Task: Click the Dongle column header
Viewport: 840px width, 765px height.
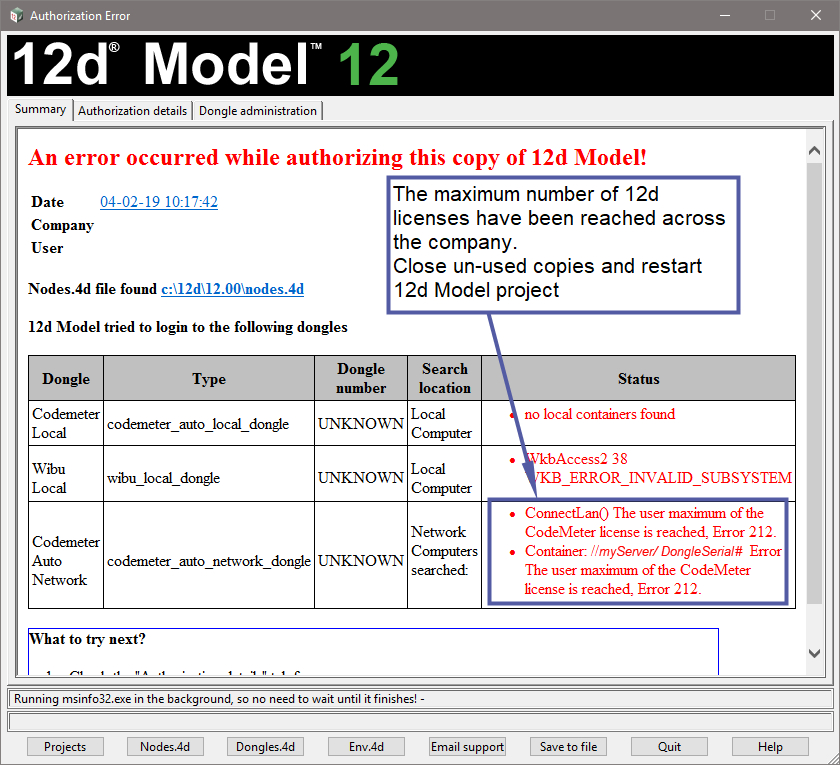Action: tap(66, 378)
